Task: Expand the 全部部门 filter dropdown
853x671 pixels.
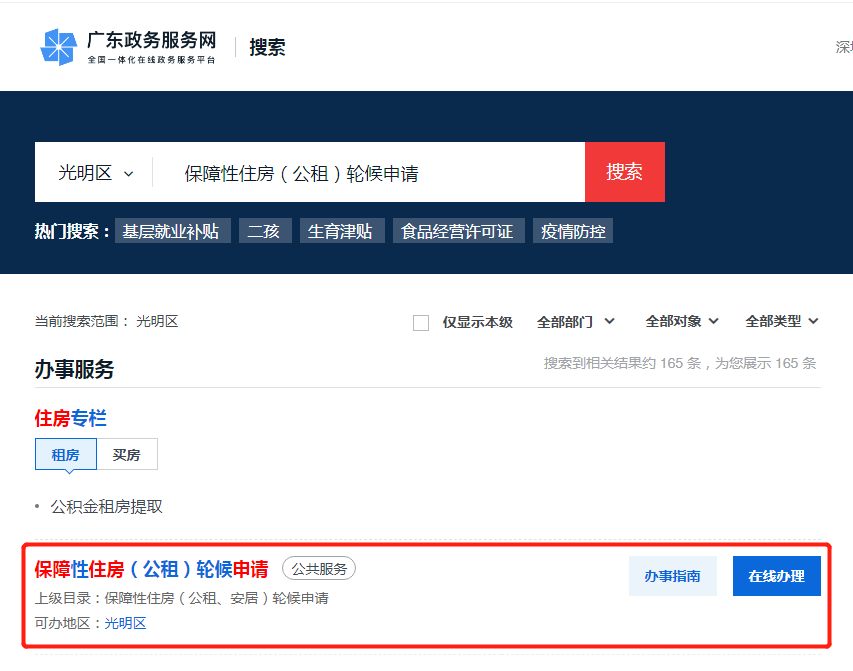Action: [576, 321]
